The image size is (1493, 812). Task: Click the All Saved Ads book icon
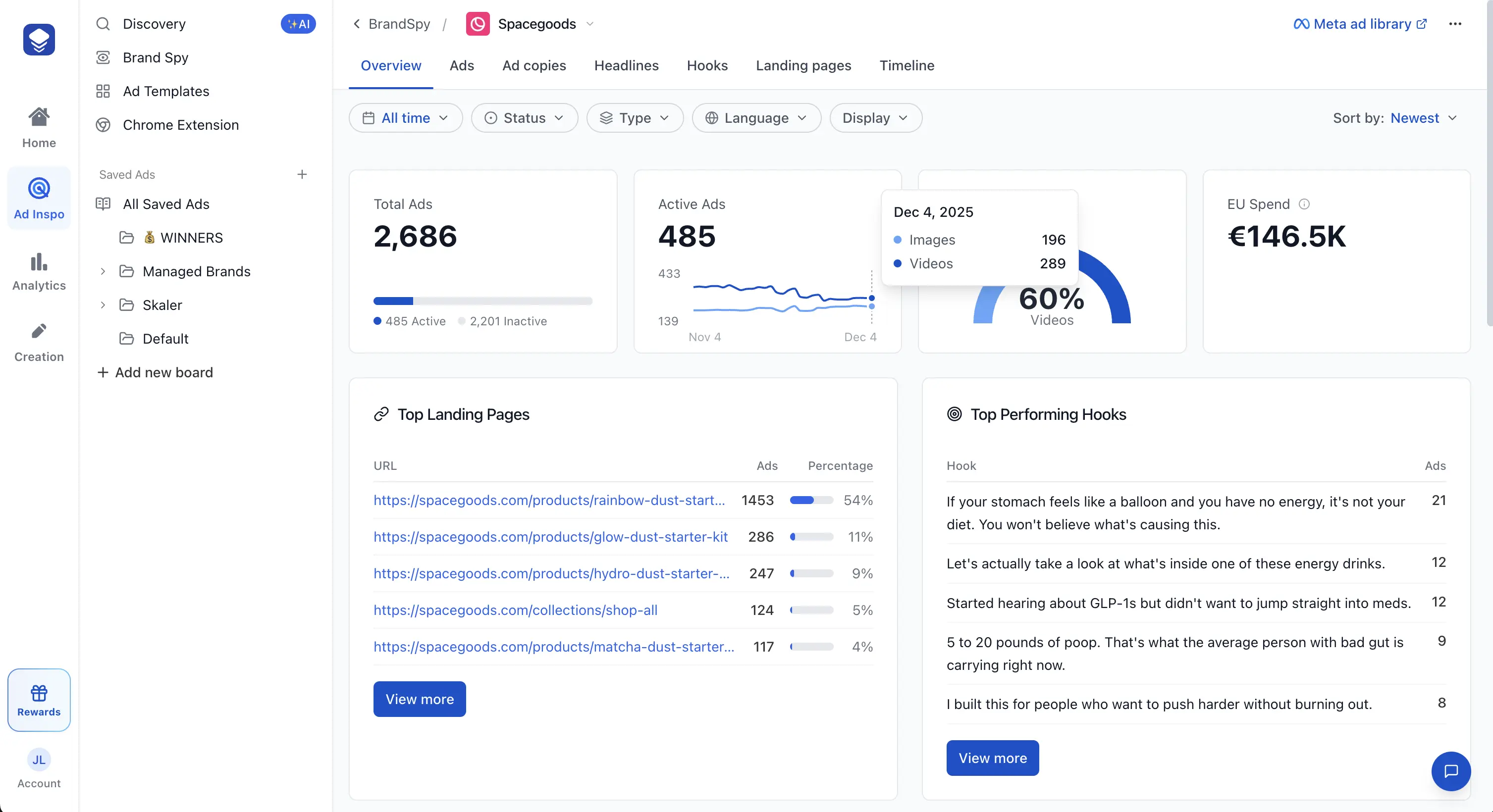103,204
